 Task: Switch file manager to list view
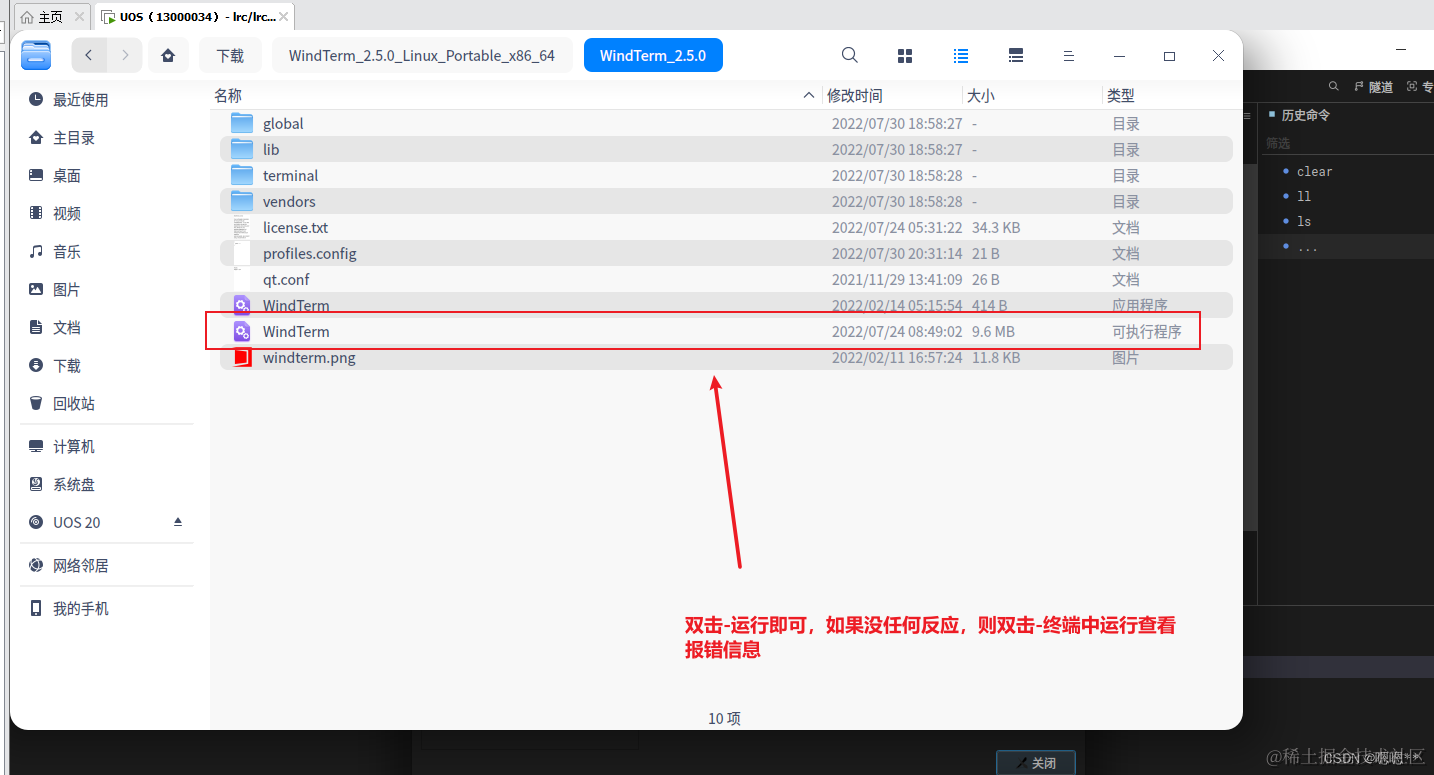(961, 56)
